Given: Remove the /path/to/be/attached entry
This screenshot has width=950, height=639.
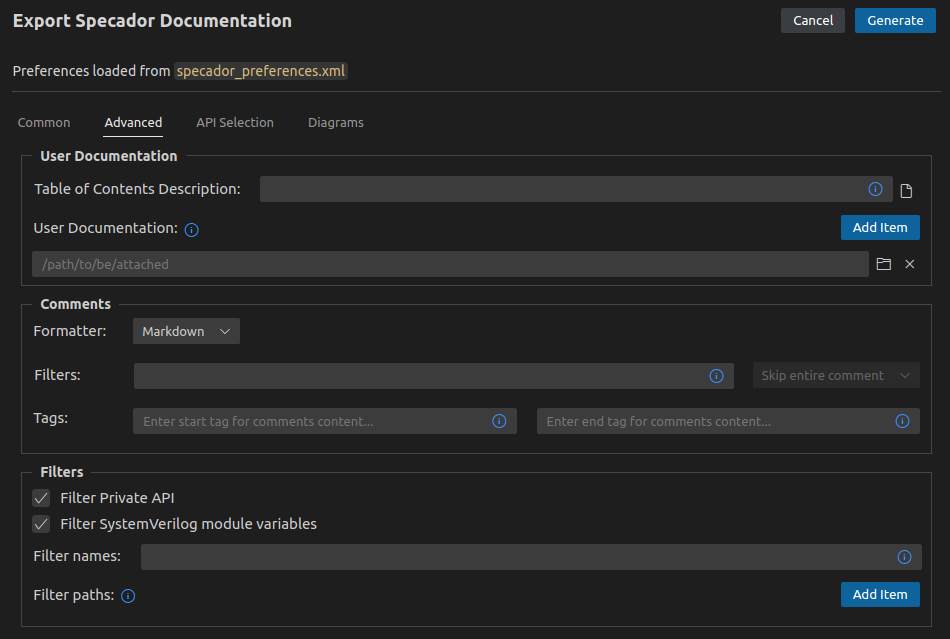Looking at the screenshot, I should [909, 264].
